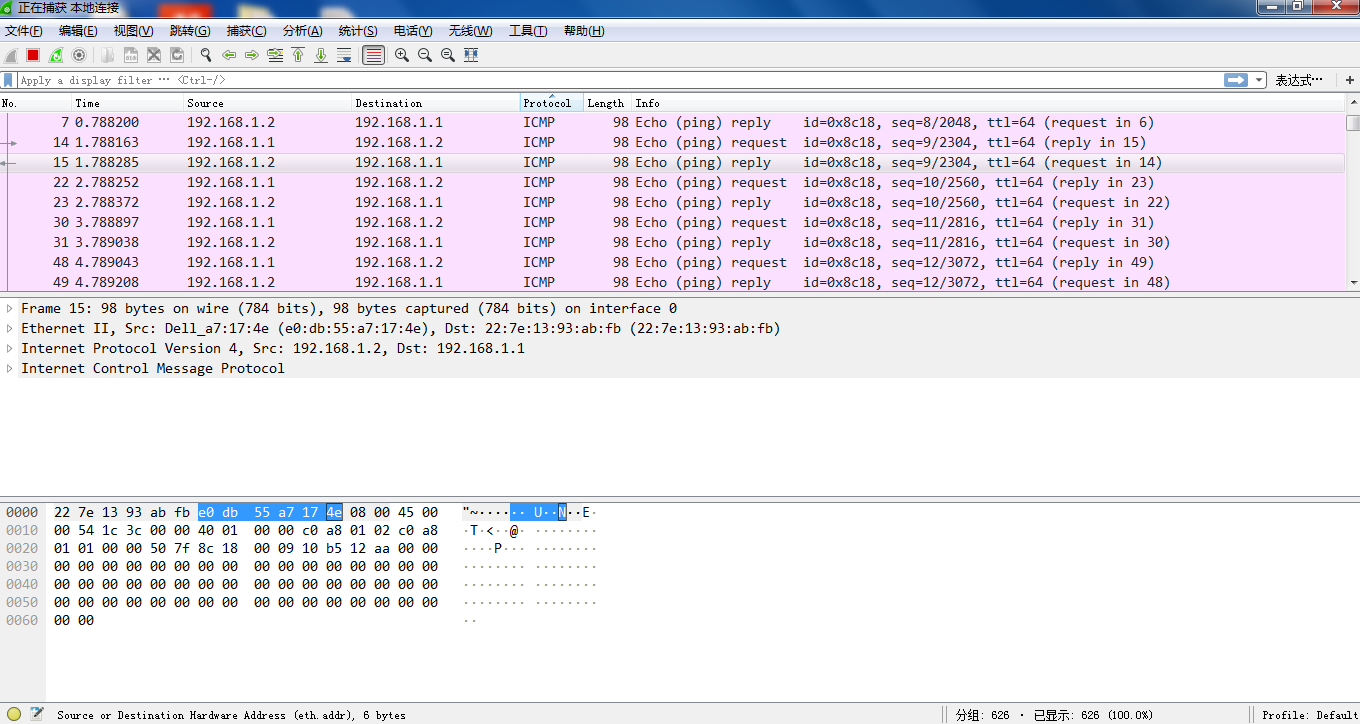Open the 统计(S) menu
Viewport: 1360px width, 724px height.
coord(358,31)
